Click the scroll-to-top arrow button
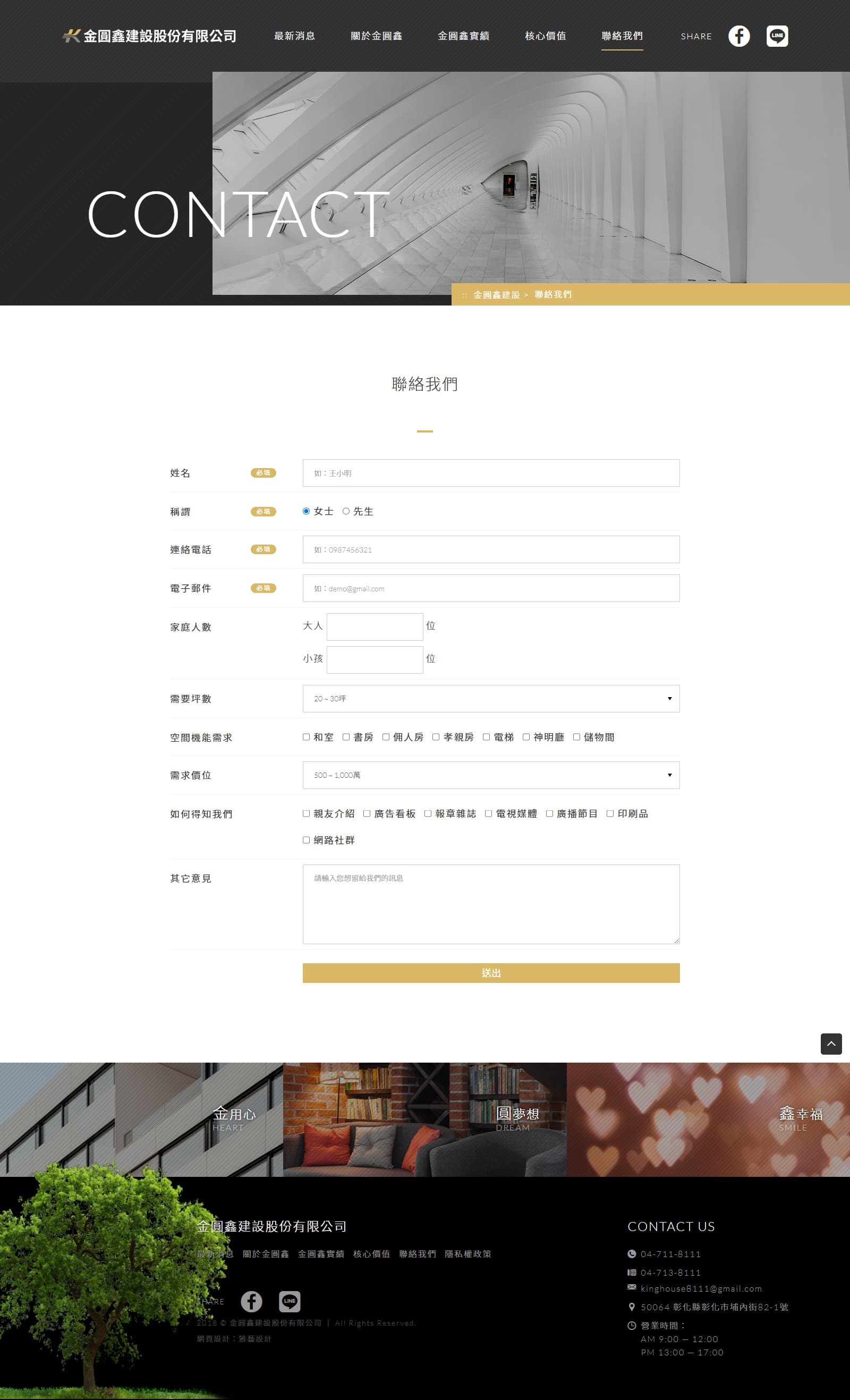 (831, 1043)
